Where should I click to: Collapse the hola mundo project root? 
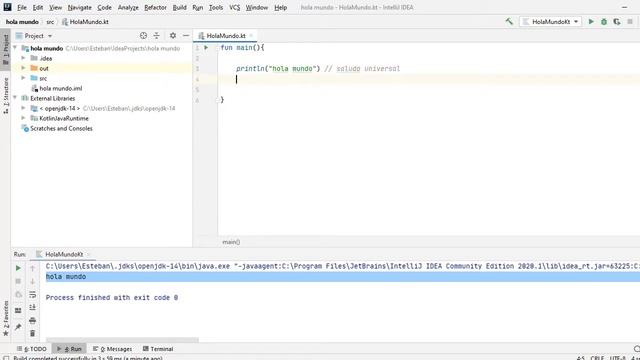coord(15,48)
